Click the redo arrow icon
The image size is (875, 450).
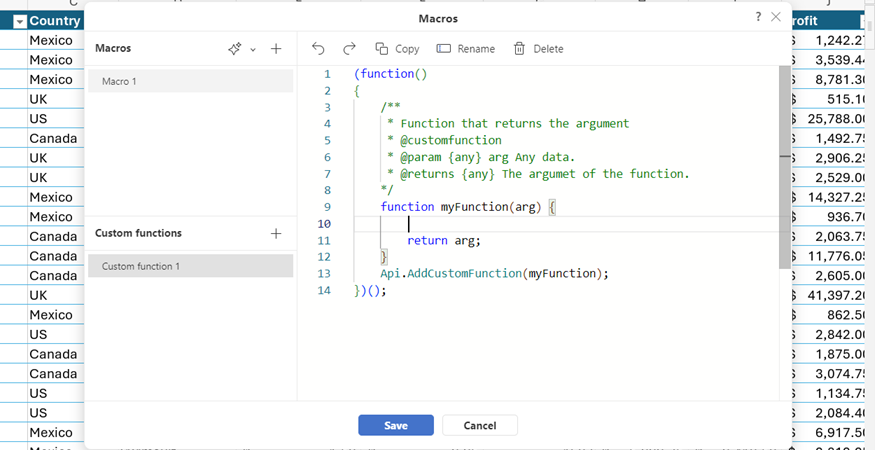(349, 49)
